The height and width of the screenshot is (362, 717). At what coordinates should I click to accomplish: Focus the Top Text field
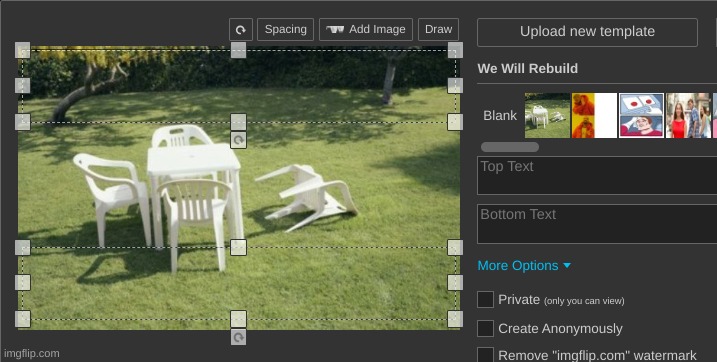(x=597, y=176)
